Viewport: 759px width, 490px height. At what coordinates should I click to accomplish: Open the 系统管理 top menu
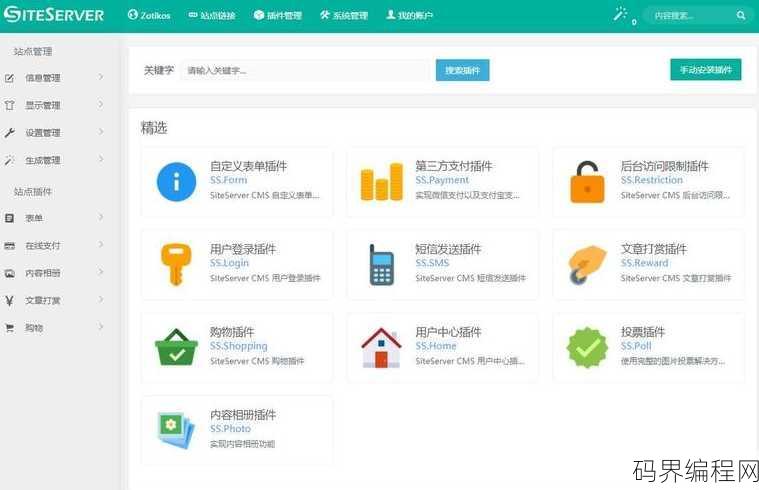[x=344, y=15]
